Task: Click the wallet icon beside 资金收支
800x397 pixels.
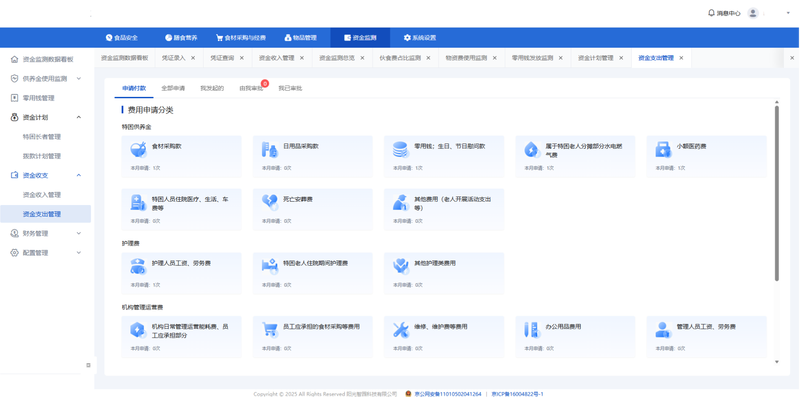Action: (14, 175)
